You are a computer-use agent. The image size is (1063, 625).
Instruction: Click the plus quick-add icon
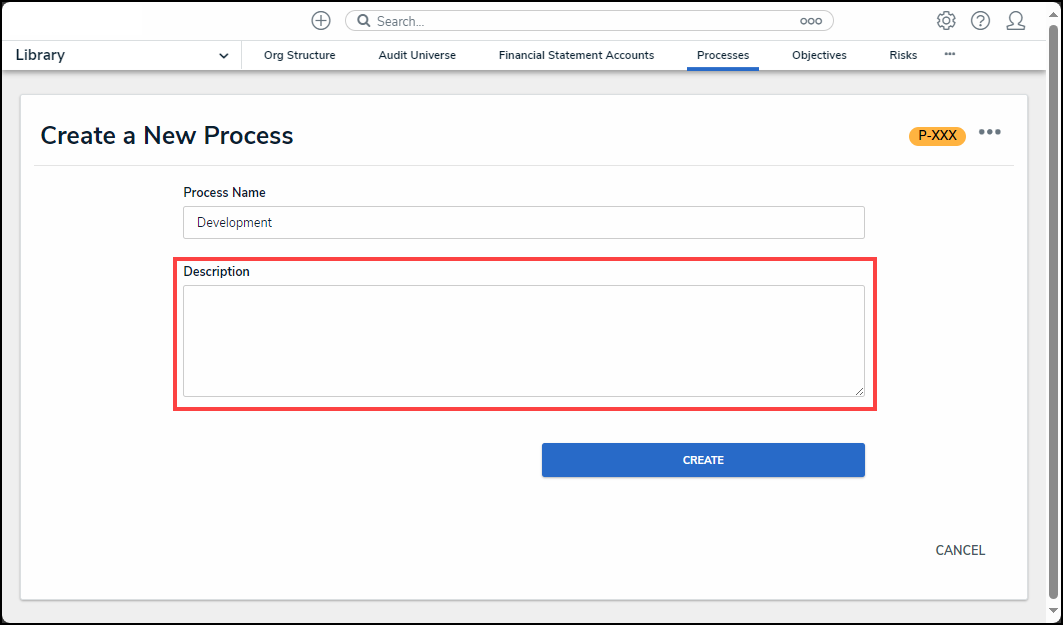click(321, 21)
